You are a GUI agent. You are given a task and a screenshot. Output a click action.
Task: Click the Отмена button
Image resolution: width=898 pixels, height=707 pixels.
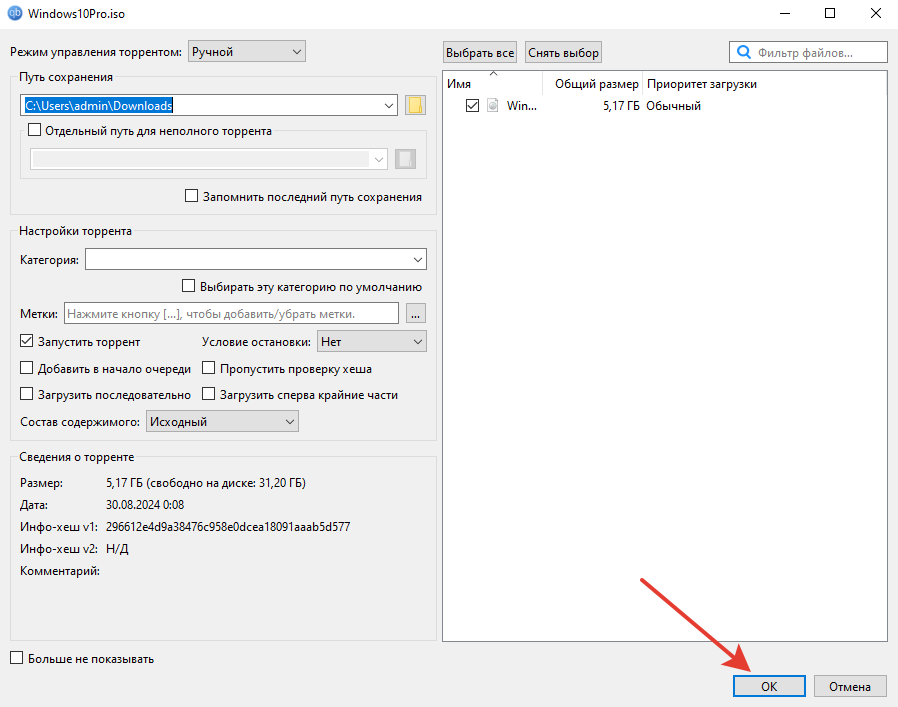click(x=850, y=686)
